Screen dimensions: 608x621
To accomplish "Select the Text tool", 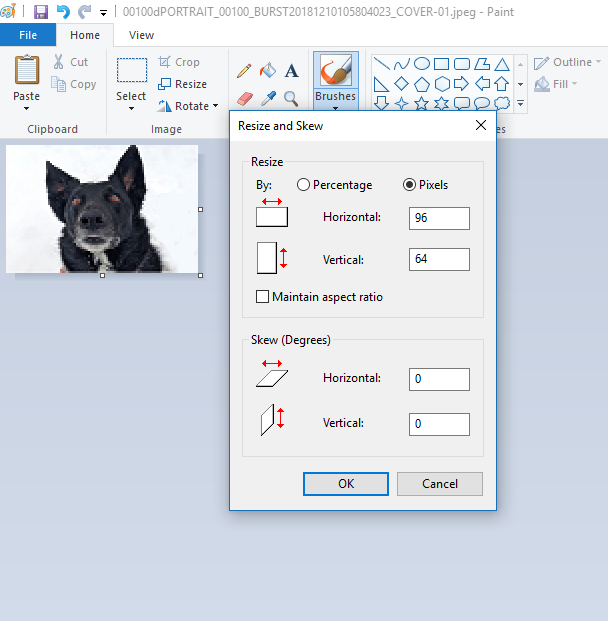I will [291, 71].
